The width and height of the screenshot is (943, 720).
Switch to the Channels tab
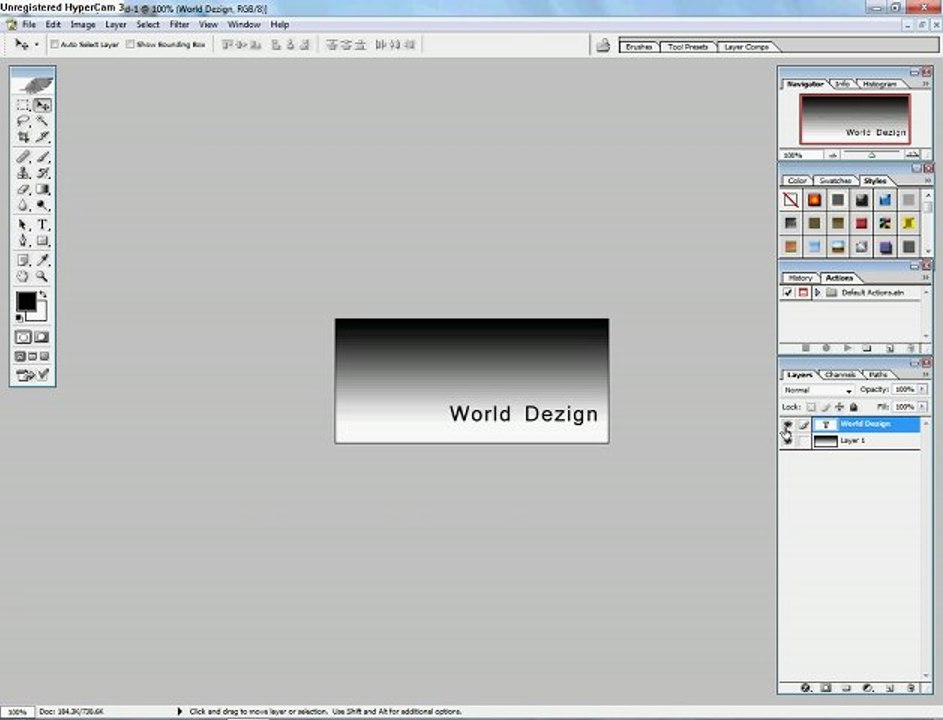tap(840, 375)
